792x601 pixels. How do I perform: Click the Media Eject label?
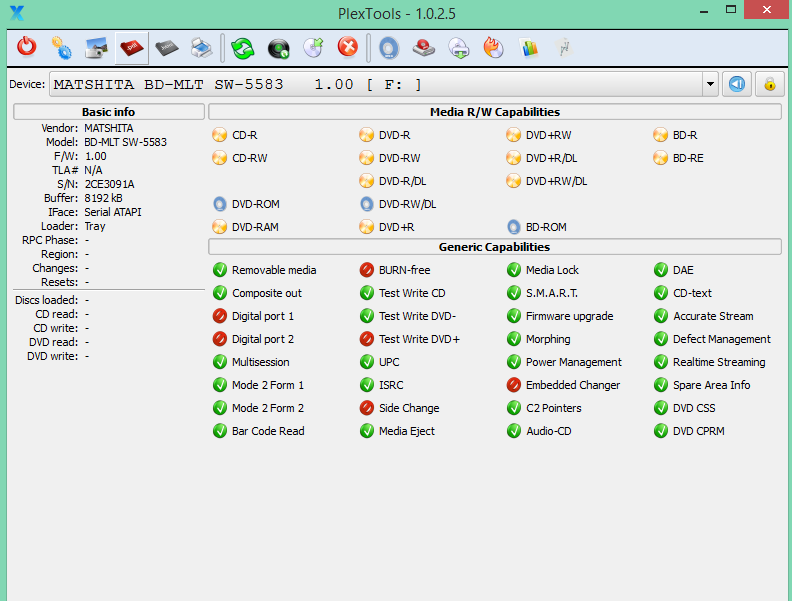click(x=407, y=431)
